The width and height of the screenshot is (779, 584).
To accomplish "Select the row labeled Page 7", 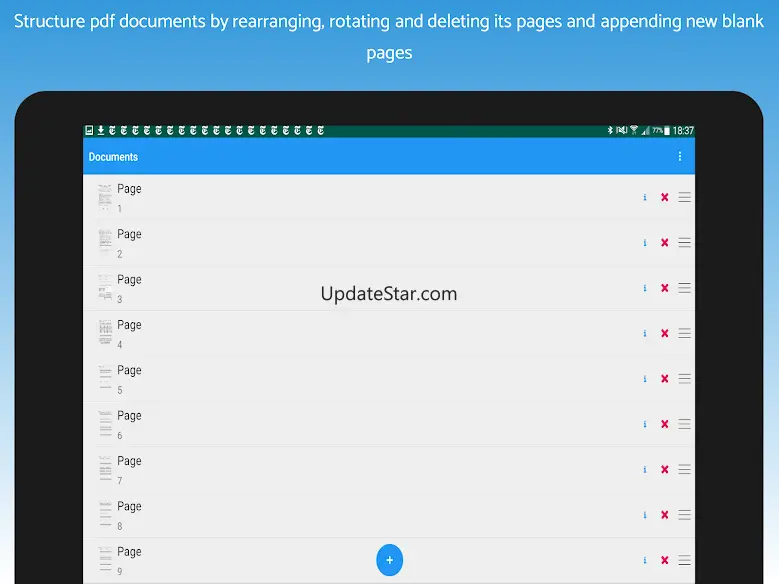I will 389,470.
